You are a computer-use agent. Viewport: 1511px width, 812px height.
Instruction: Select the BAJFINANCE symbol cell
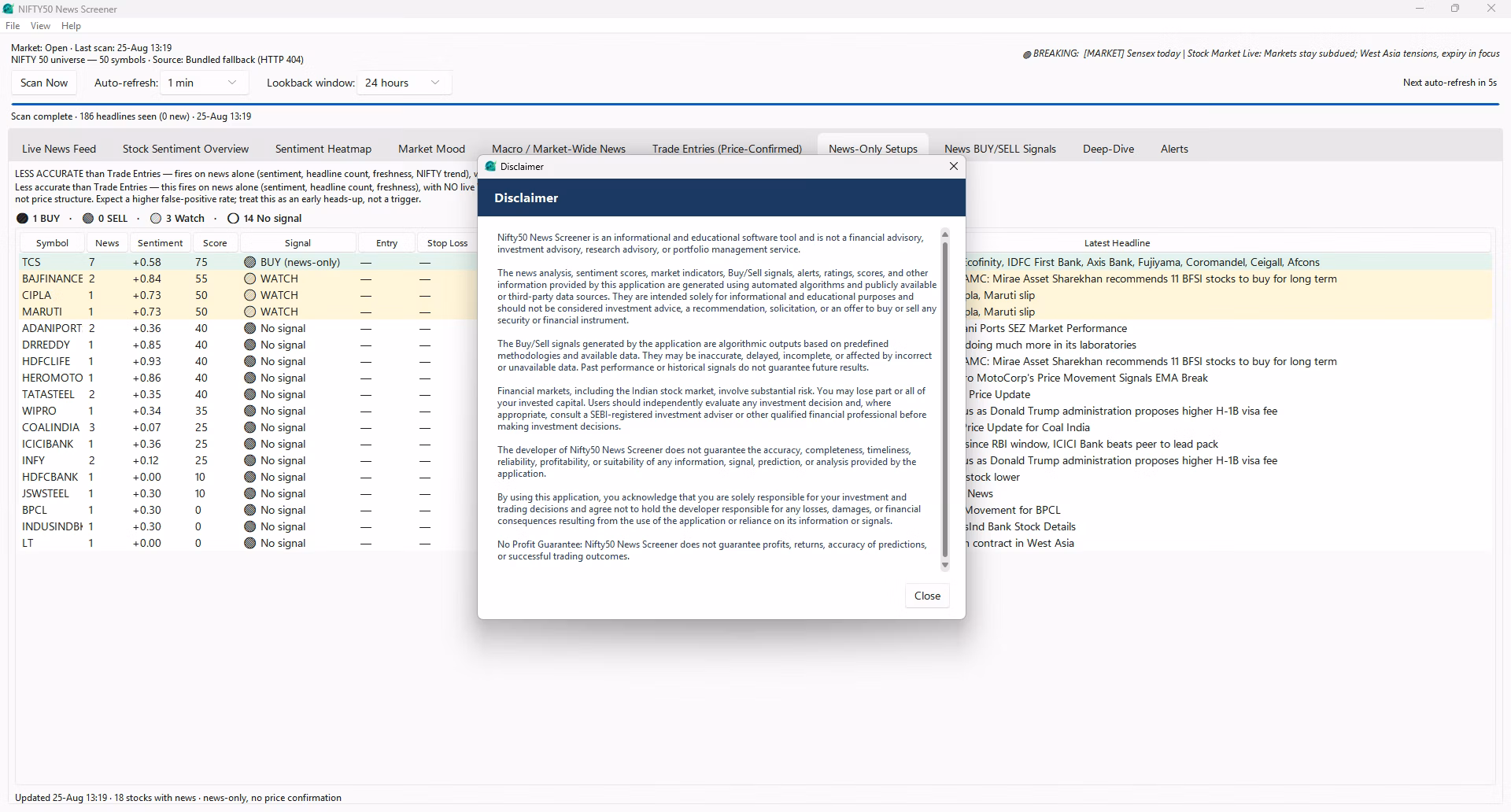click(x=52, y=279)
